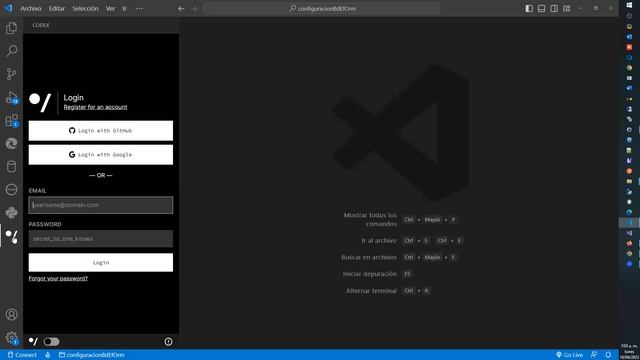Open the Ir menu
The image size is (640, 360).
(124, 9)
